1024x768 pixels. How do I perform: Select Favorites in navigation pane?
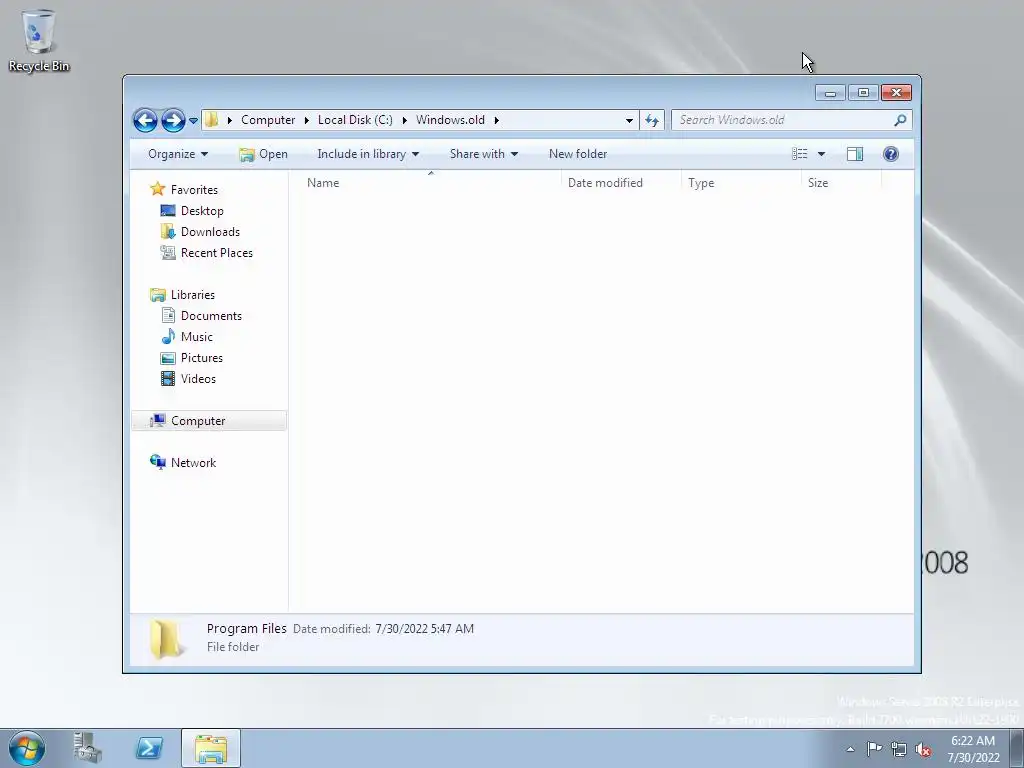point(194,190)
